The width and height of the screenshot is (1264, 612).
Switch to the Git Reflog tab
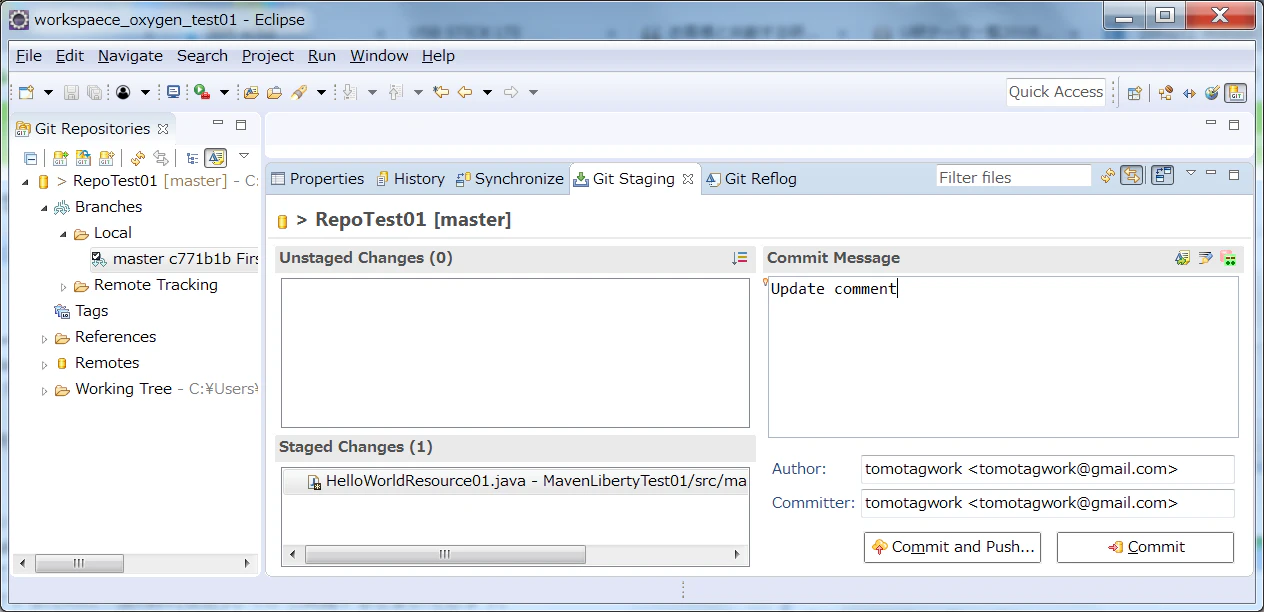pos(751,179)
